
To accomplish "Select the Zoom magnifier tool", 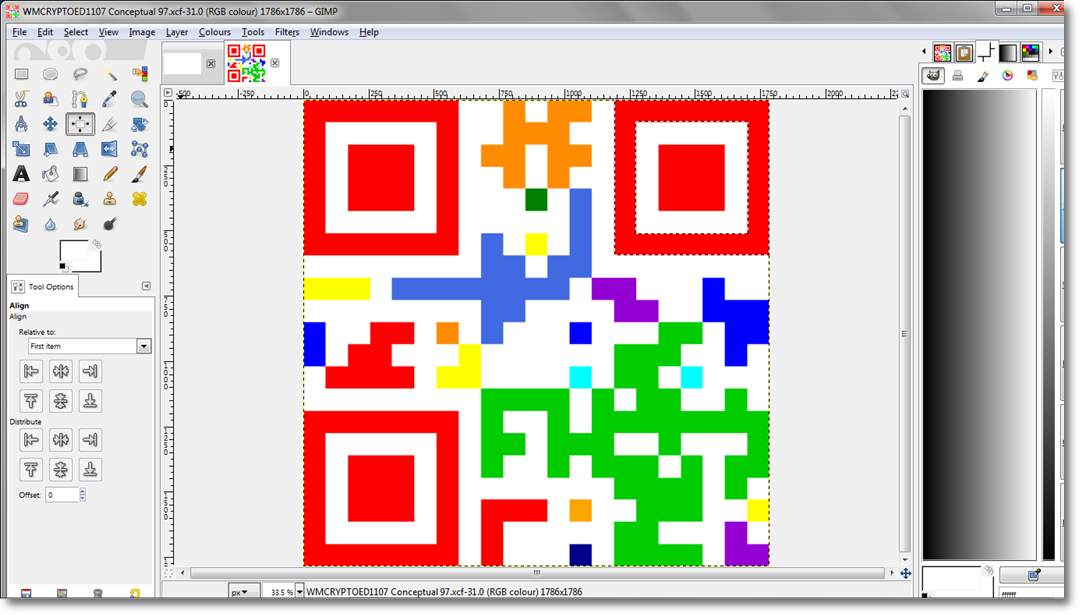I will (x=139, y=99).
